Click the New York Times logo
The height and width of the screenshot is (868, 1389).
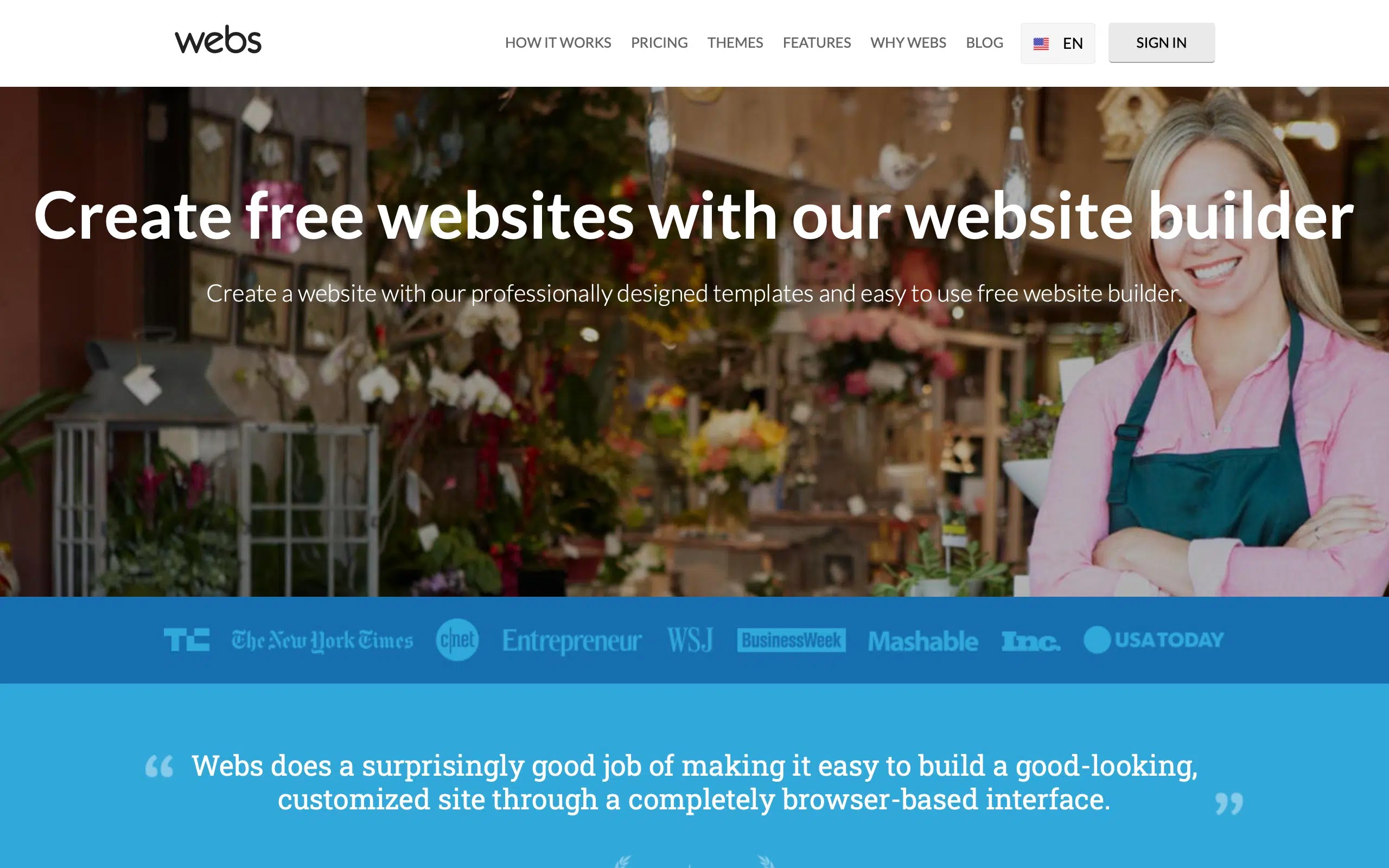point(322,641)
